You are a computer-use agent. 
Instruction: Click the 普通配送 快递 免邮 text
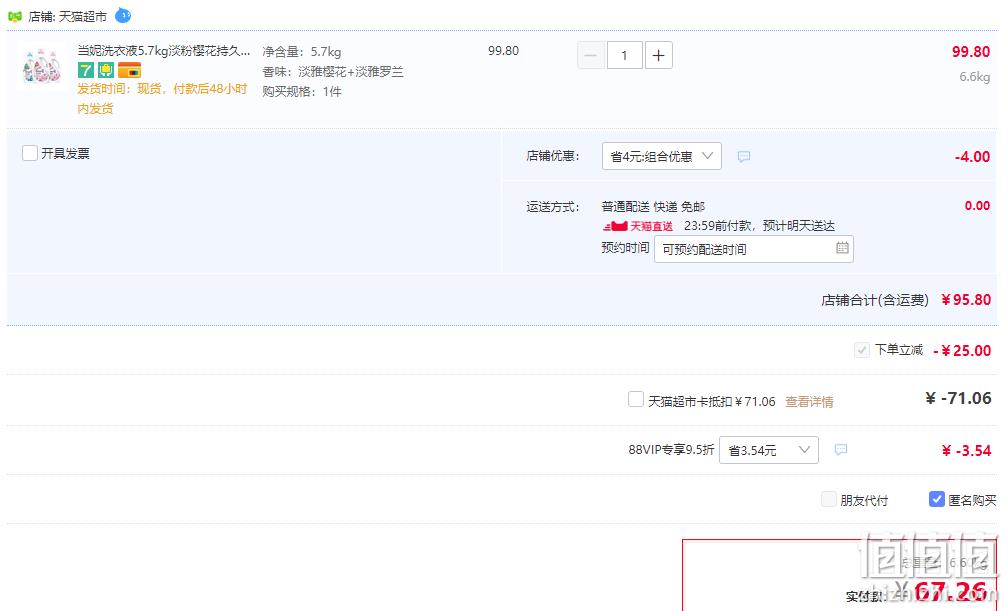click(x=653, y=206)
